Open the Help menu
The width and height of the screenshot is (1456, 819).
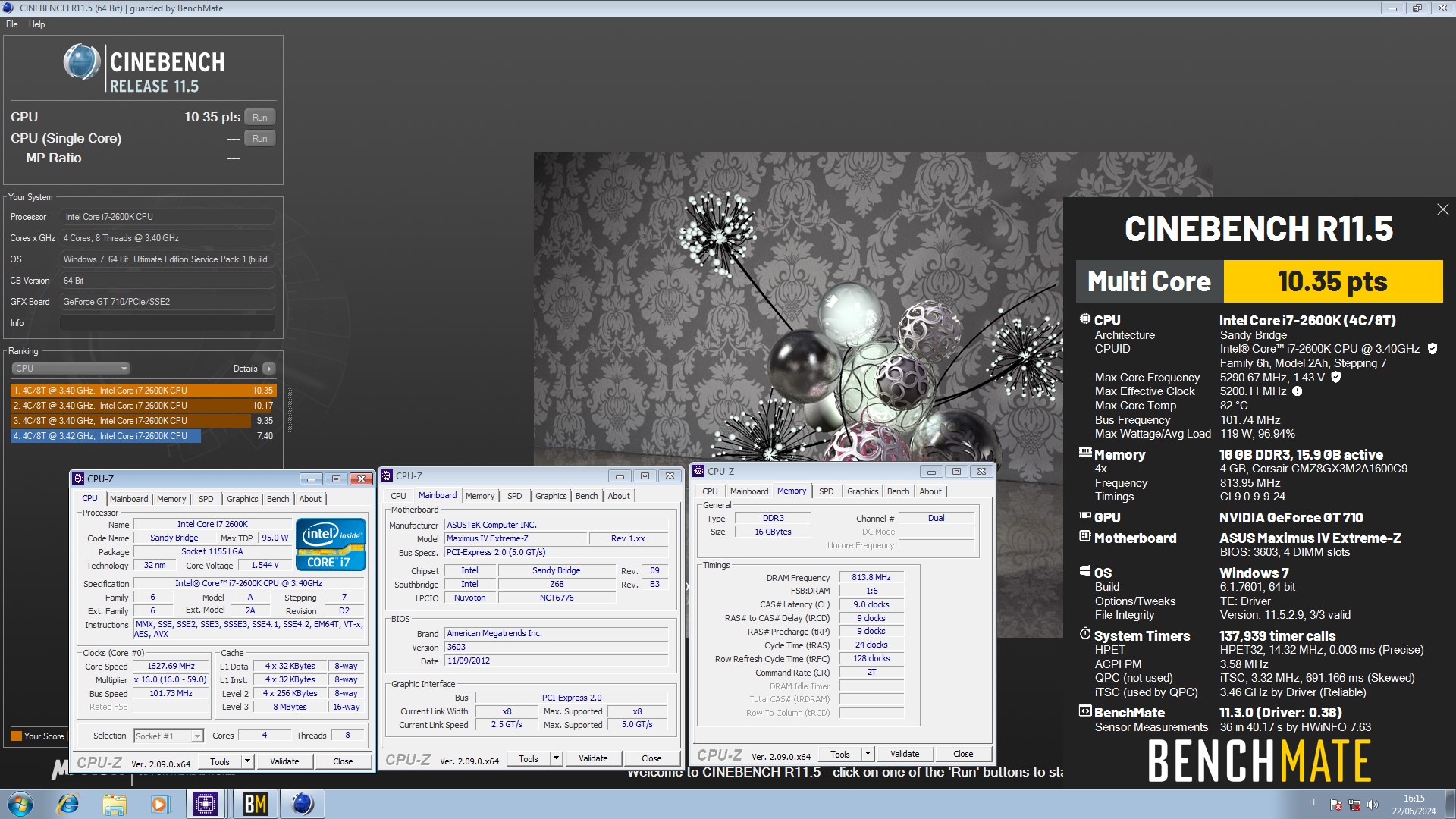click(x=36, y=24)
